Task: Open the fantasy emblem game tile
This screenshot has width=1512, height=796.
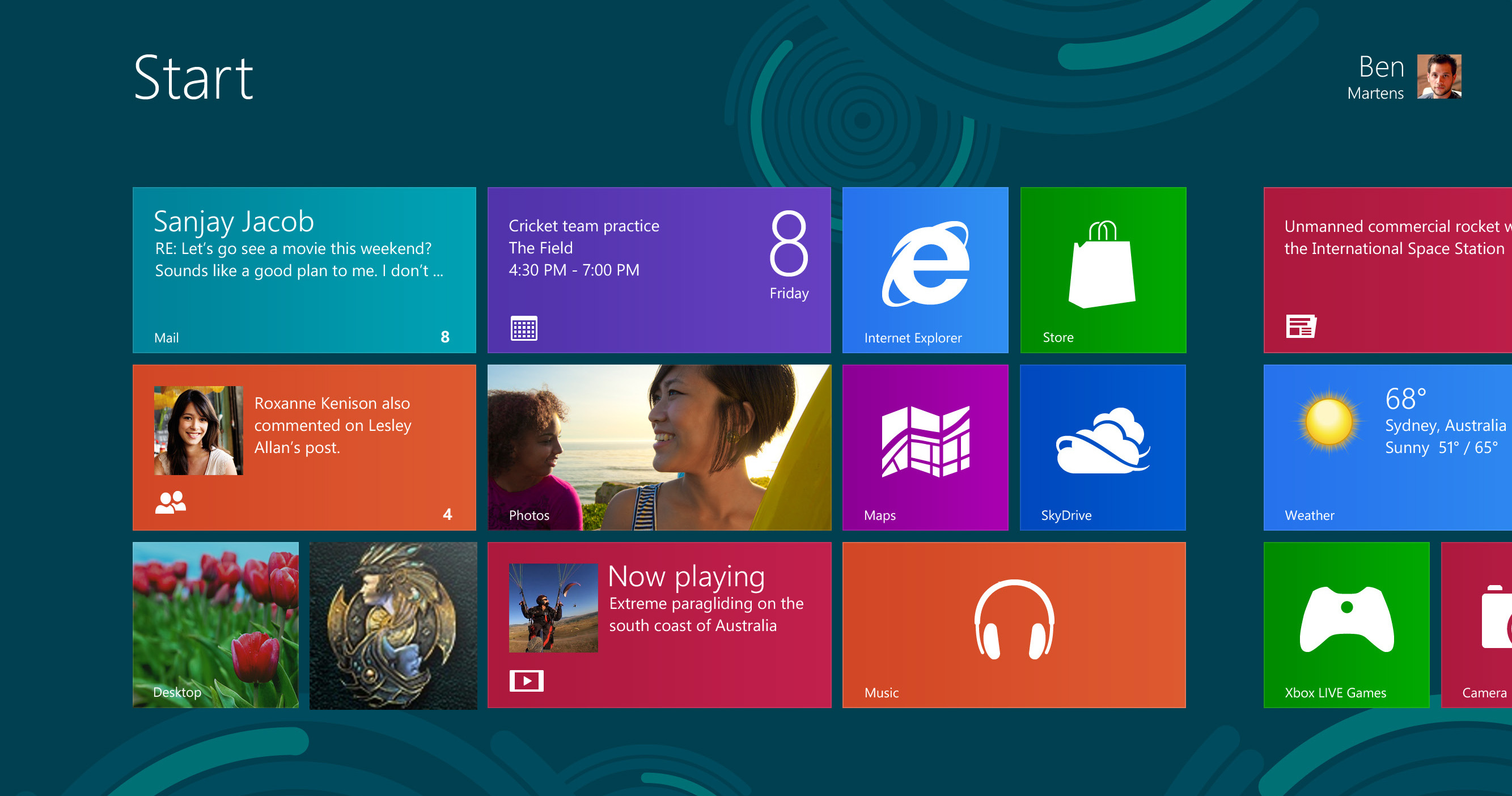Action: tap(393, 625)
